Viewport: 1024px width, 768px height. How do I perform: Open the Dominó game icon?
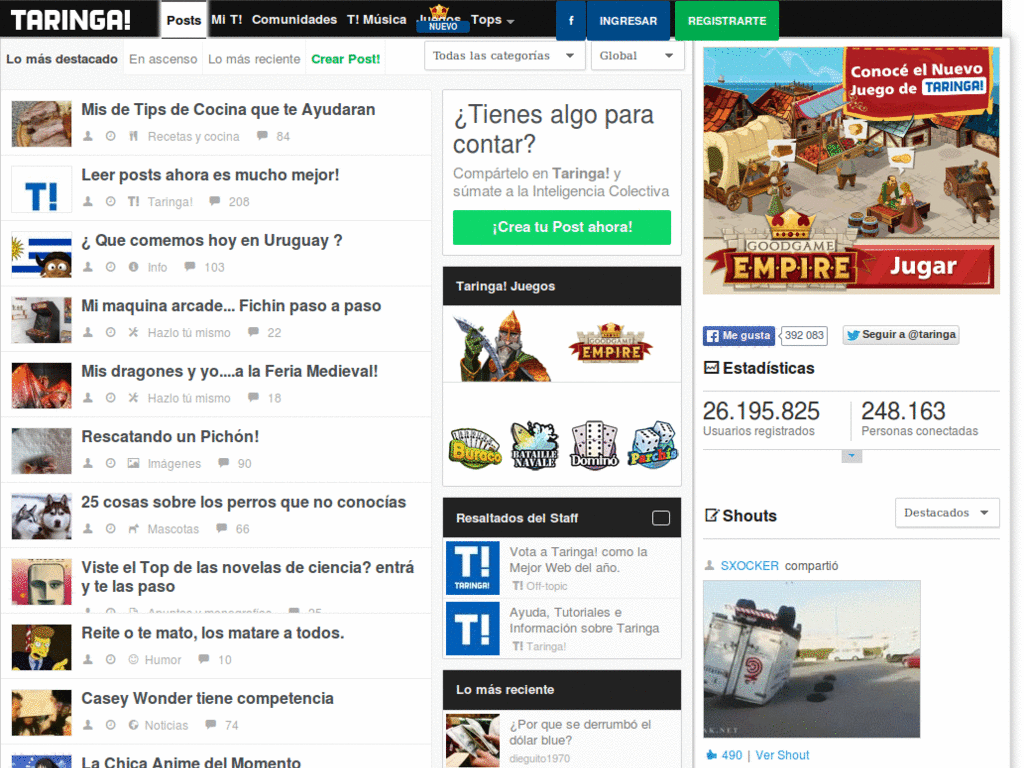[x=594, y=445]
